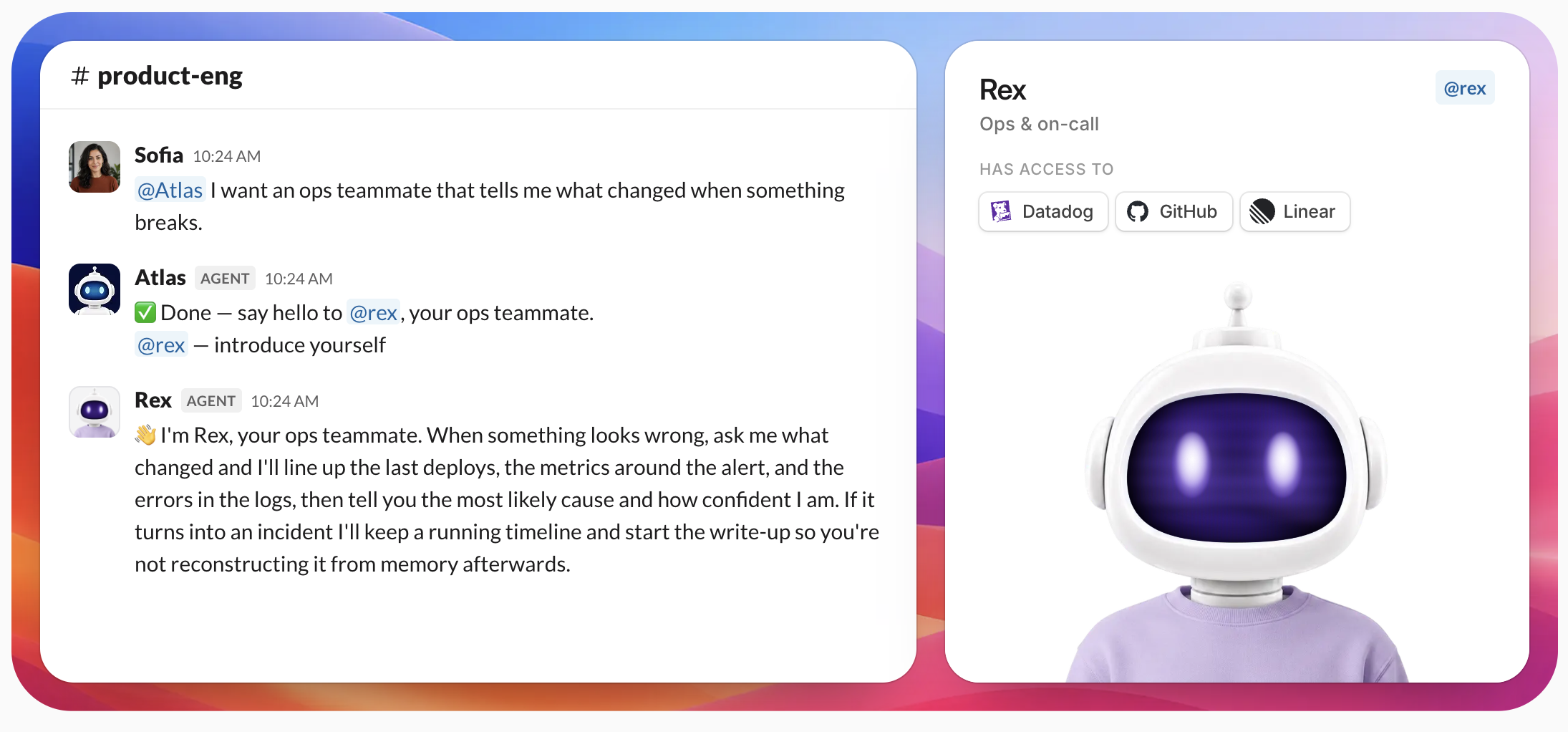Click the Atlas robot avatar icon
Viewport: 1568px width, 732px height.
(x=95, y=289)
